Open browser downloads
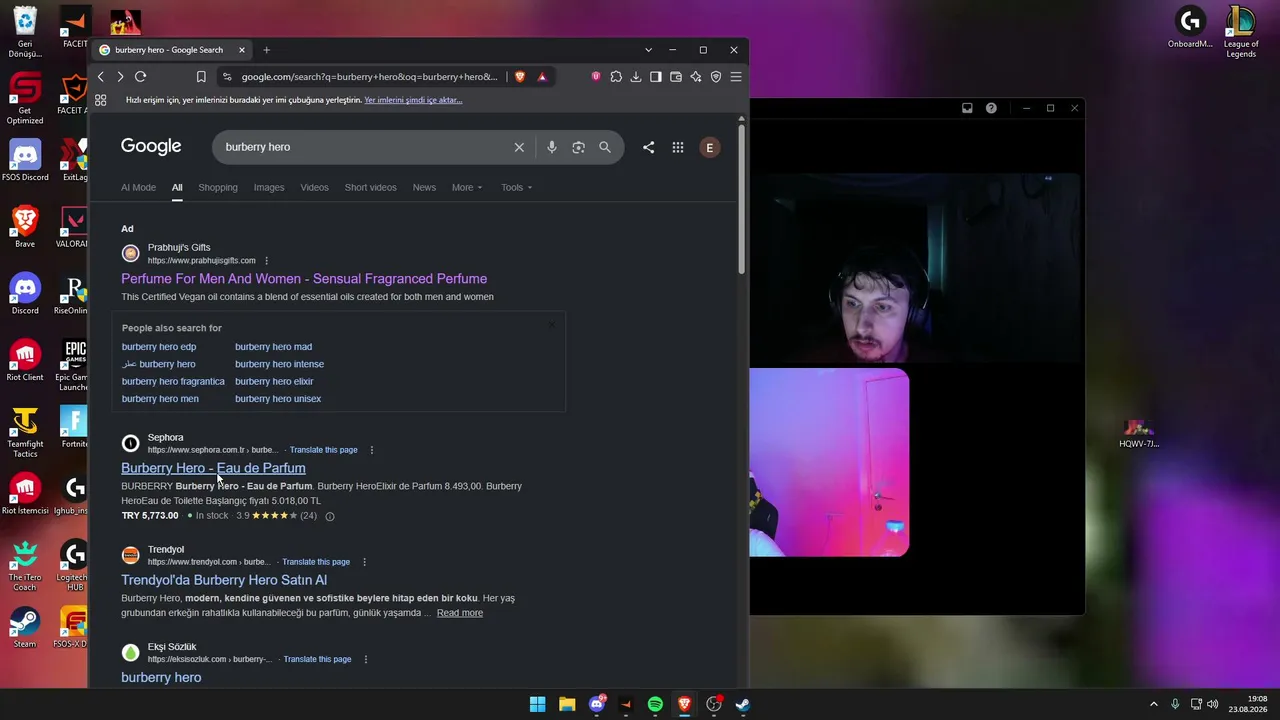The image size is (1280, 720). (636, 77)
